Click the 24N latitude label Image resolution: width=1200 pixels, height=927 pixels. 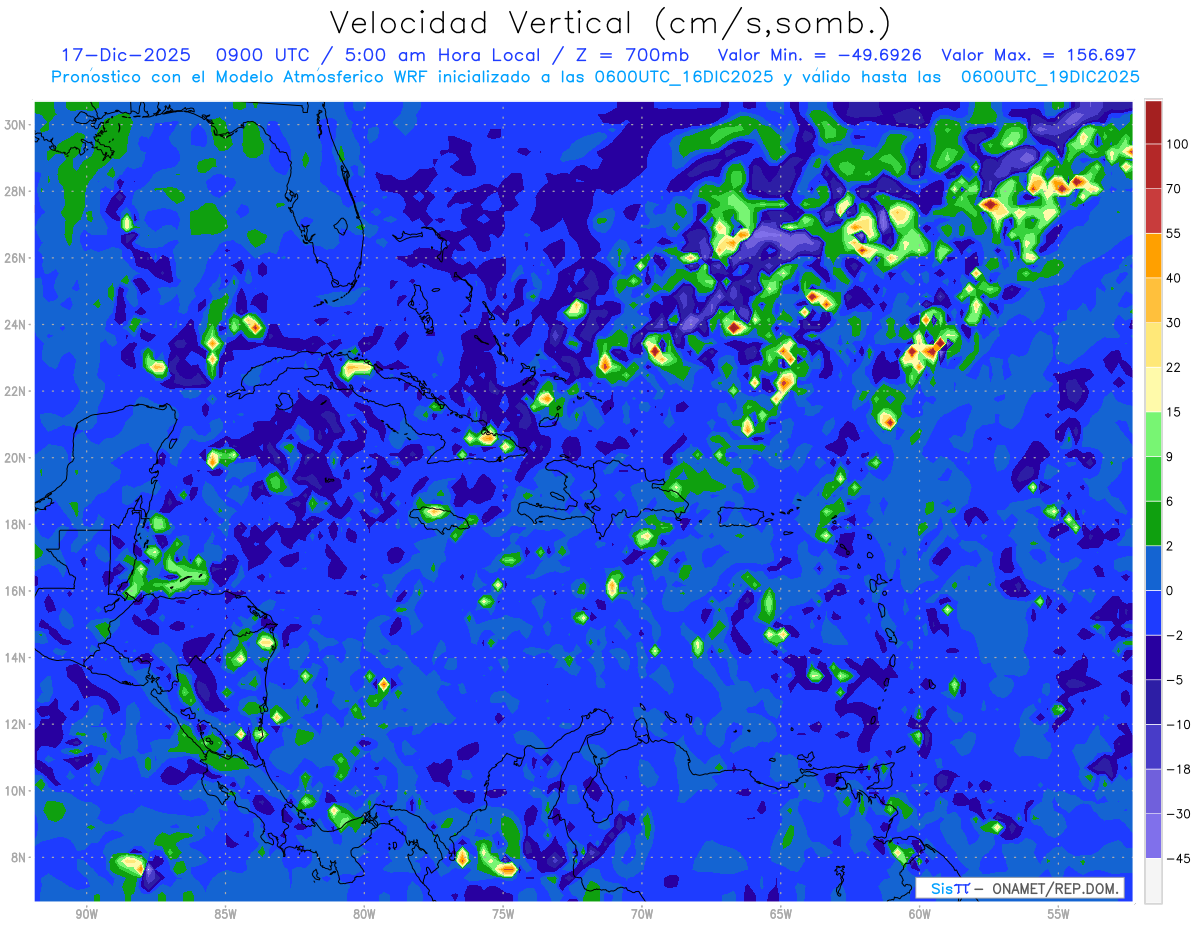17,325
